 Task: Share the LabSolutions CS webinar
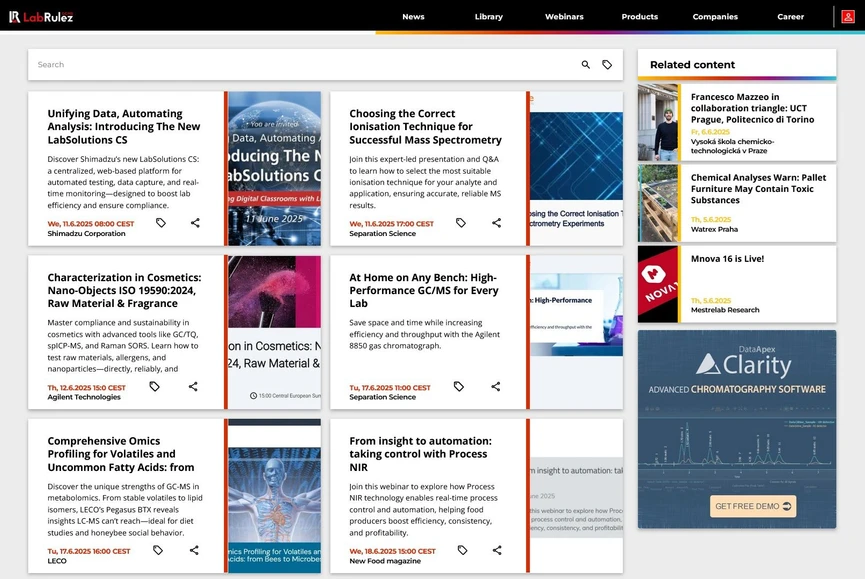tap(195, 223)
